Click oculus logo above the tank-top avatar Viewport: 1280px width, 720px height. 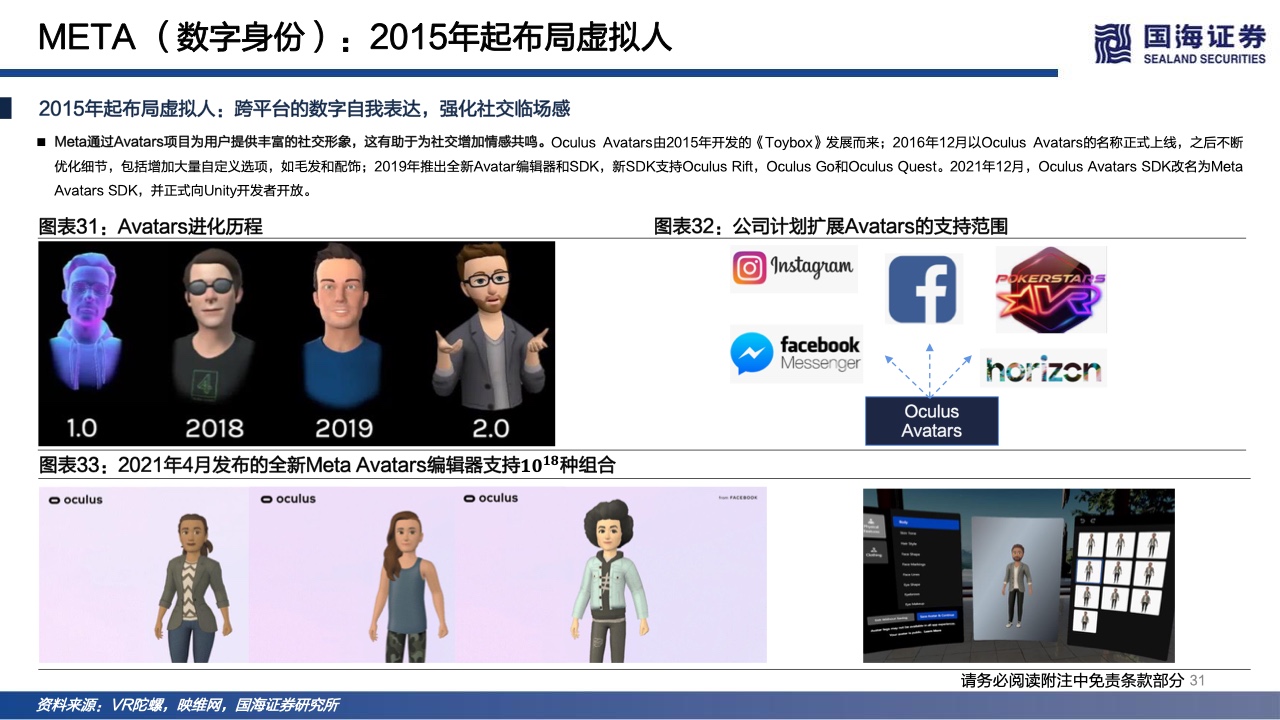(x=288, y=499)
